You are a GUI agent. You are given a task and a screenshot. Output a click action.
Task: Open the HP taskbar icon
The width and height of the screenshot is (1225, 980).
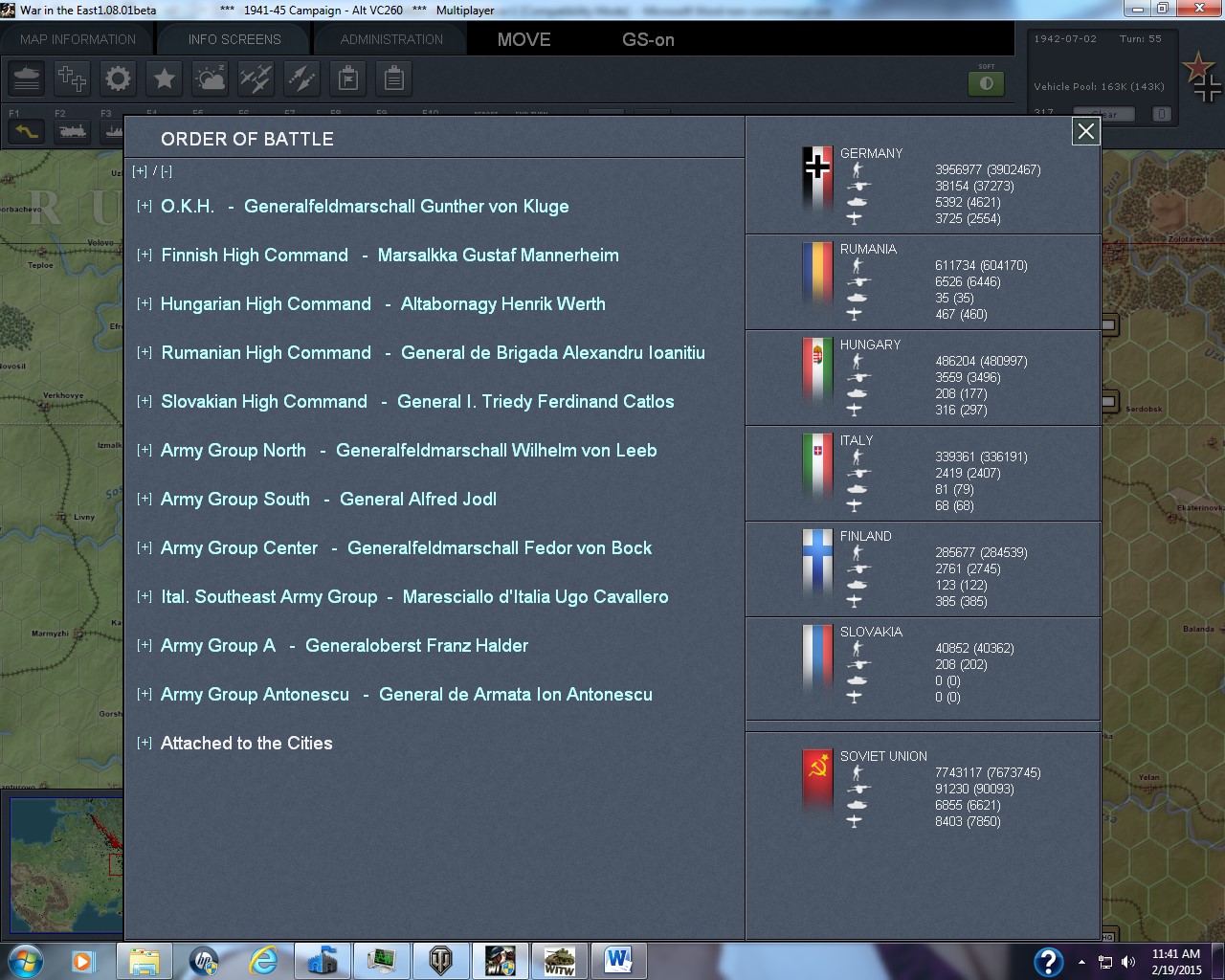click(203, 961)
